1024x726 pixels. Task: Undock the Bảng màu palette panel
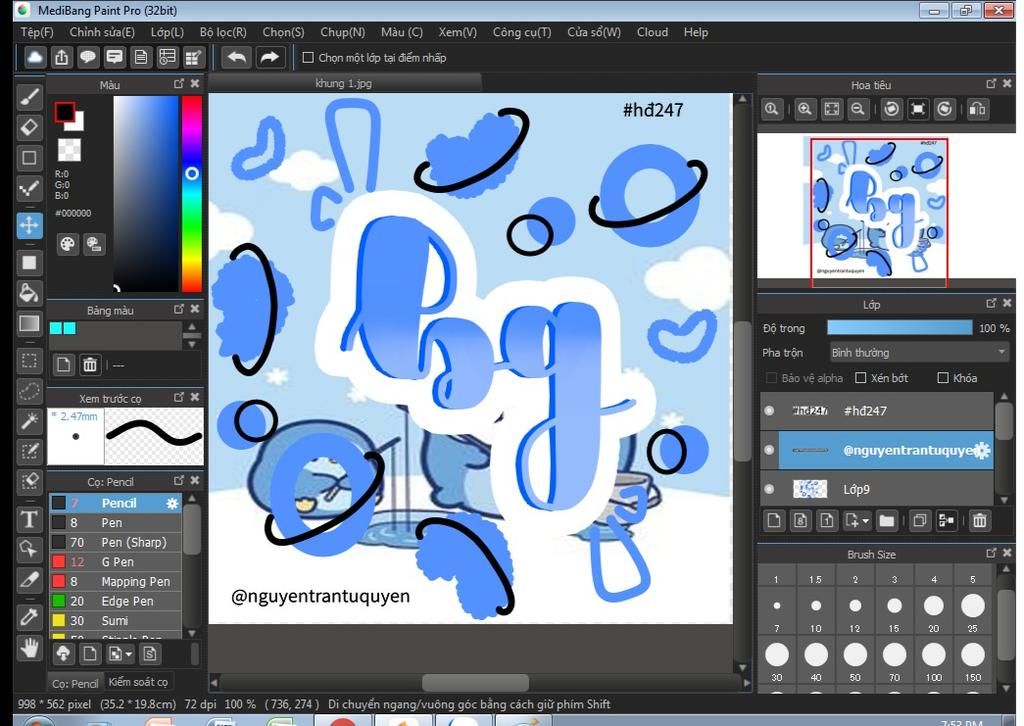179,309
